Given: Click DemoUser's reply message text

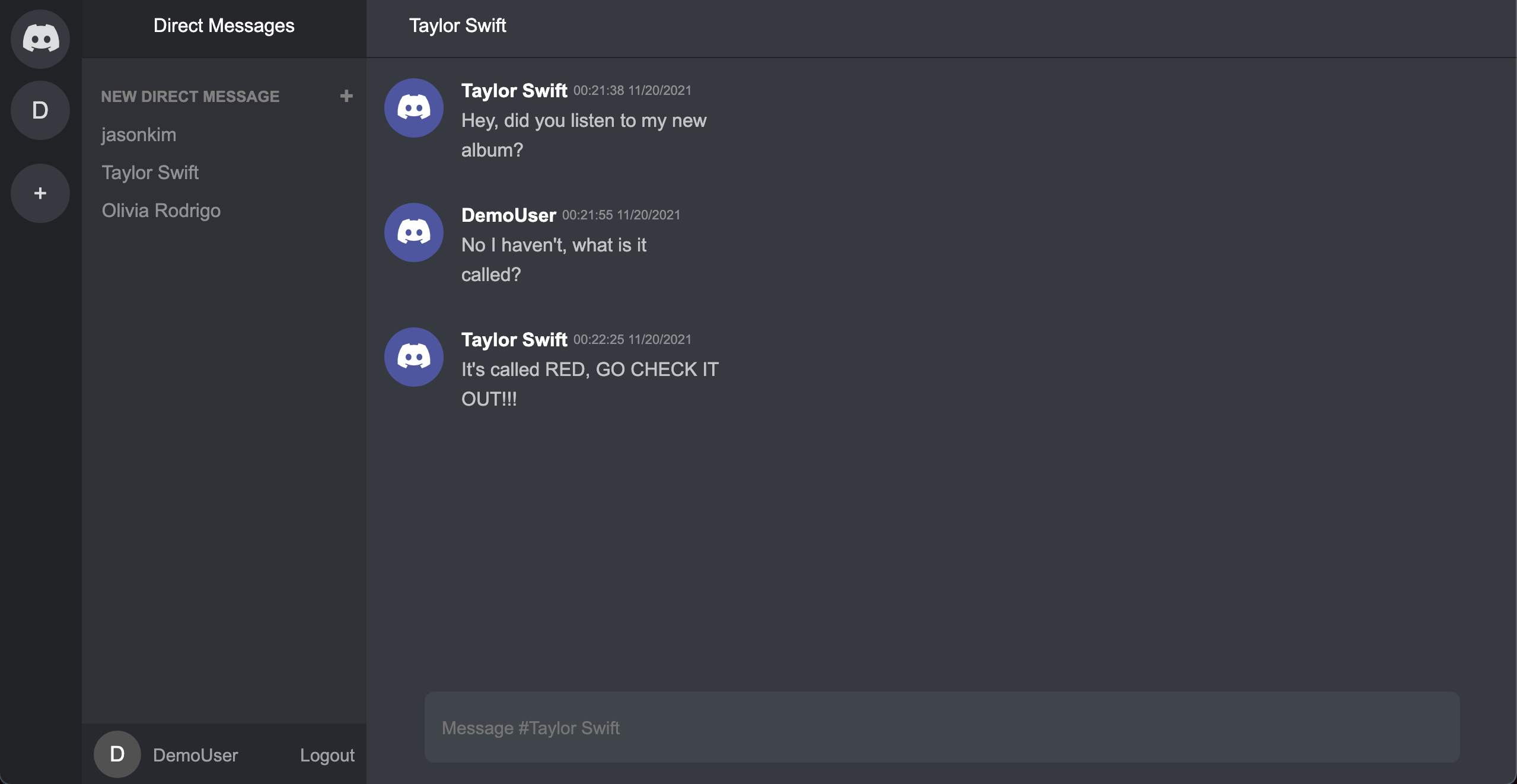Looking at the screenshot, I should click(554, 259).
